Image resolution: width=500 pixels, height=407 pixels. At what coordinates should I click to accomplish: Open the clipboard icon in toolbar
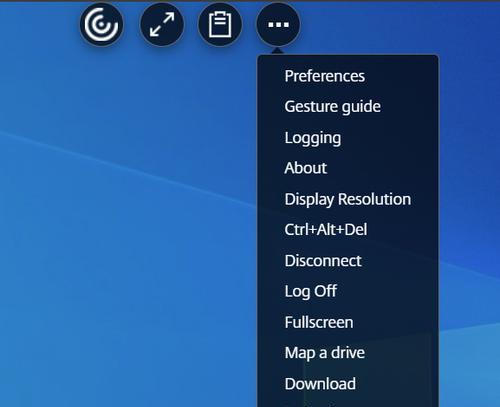coord(220,24)
